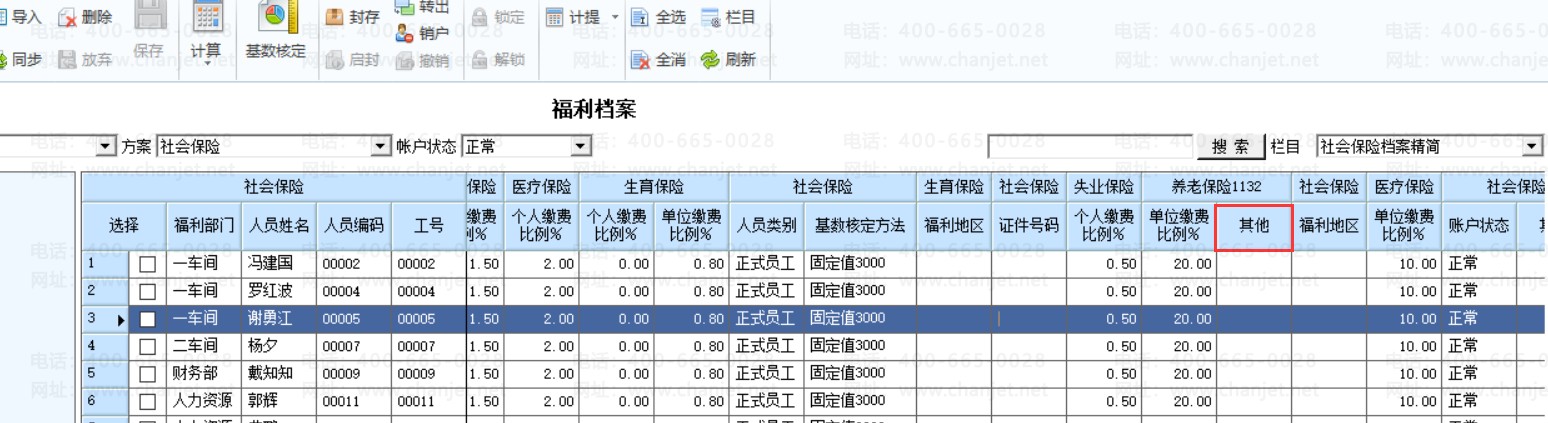Refresh the list with the 刷新 icon

pyautogui.click(x=710, y=60)
